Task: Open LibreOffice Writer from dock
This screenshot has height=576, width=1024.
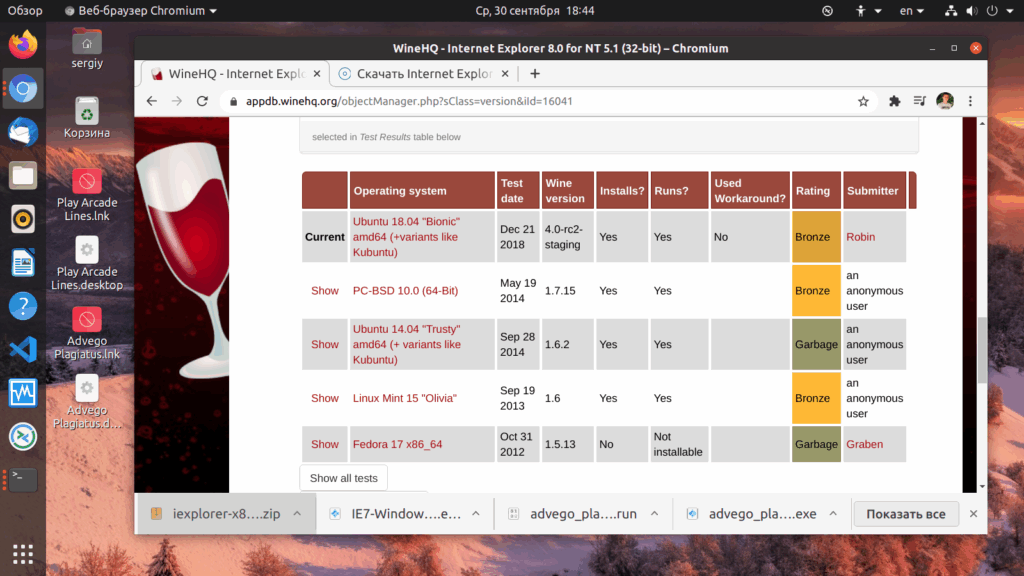Action: (x=23, y=263)
